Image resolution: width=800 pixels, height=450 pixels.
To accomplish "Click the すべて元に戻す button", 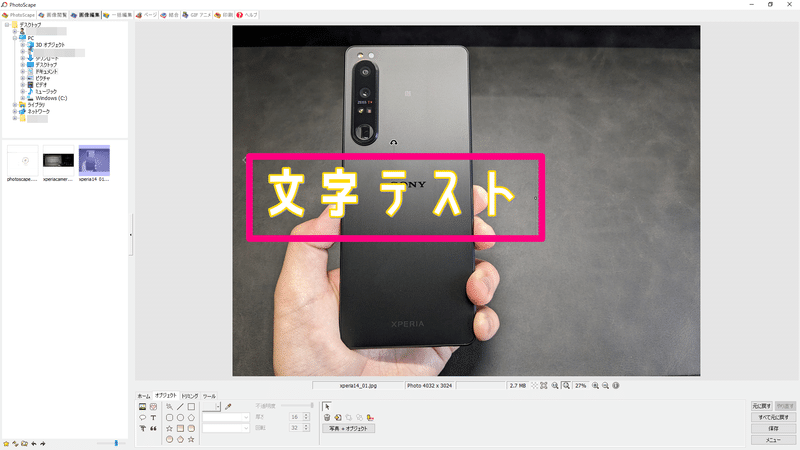I will [773, 417].
